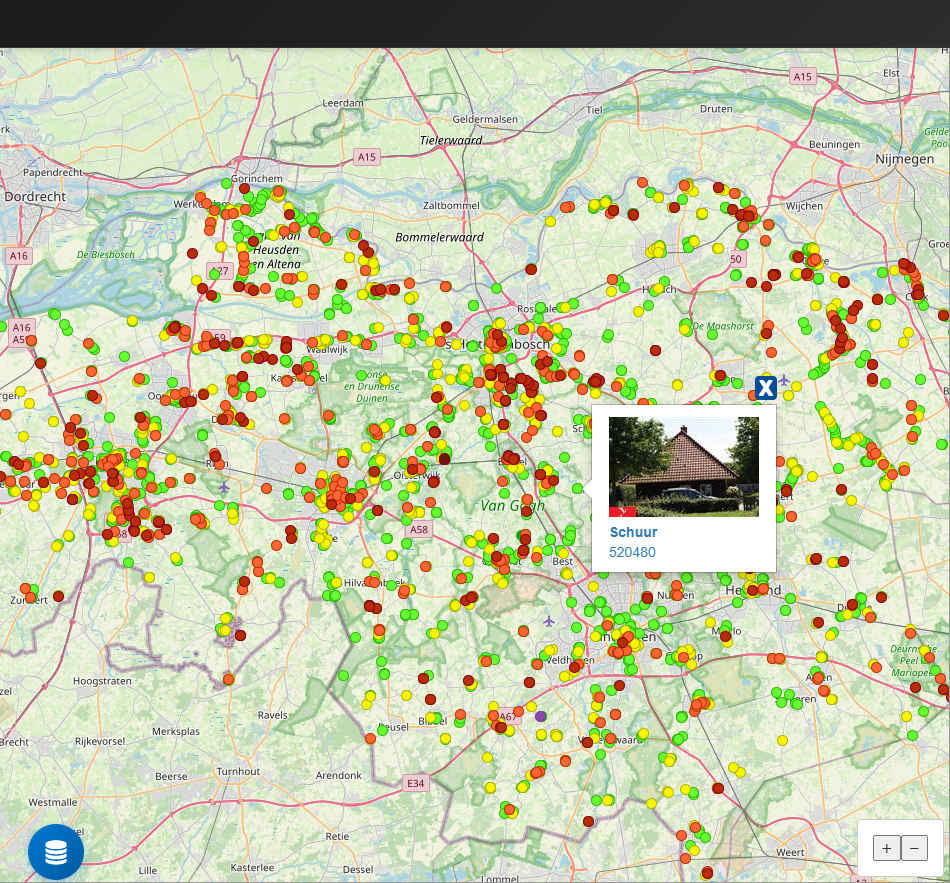Click the plus zoom-in button
This screenshot has height=883, width=950.
click(x=886, y=848)
